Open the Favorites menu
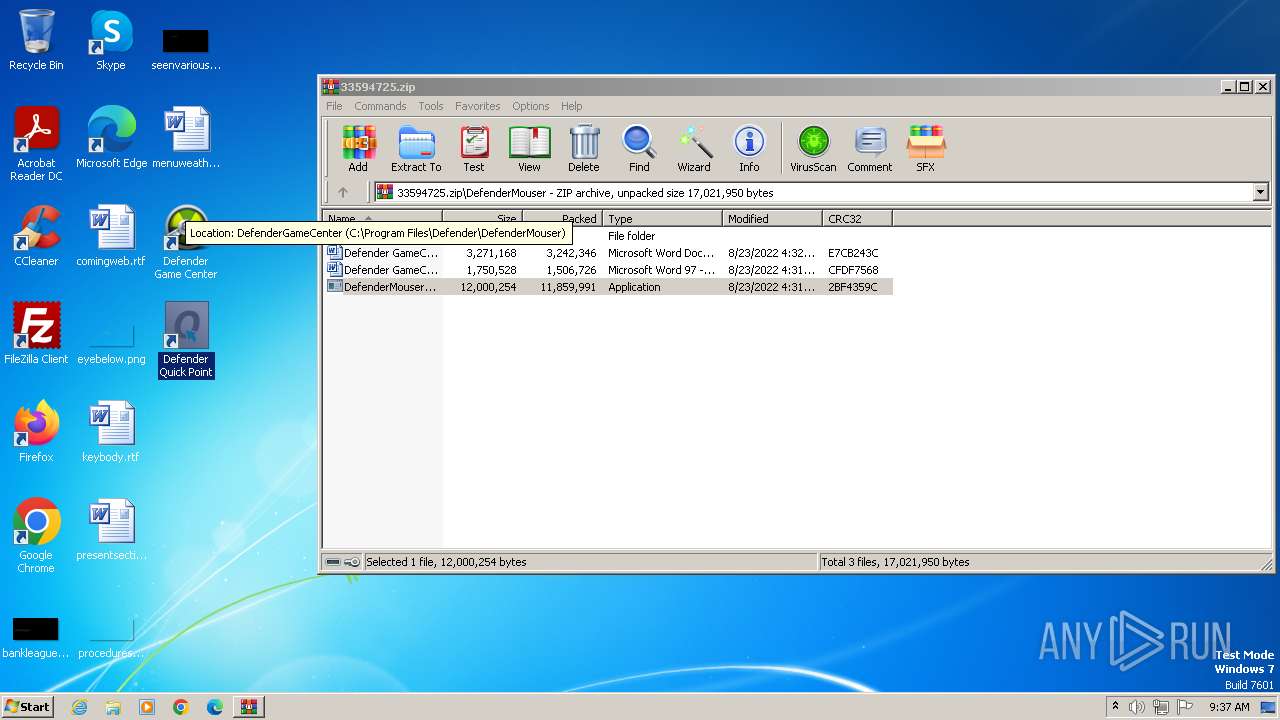 tap(478, 106)
